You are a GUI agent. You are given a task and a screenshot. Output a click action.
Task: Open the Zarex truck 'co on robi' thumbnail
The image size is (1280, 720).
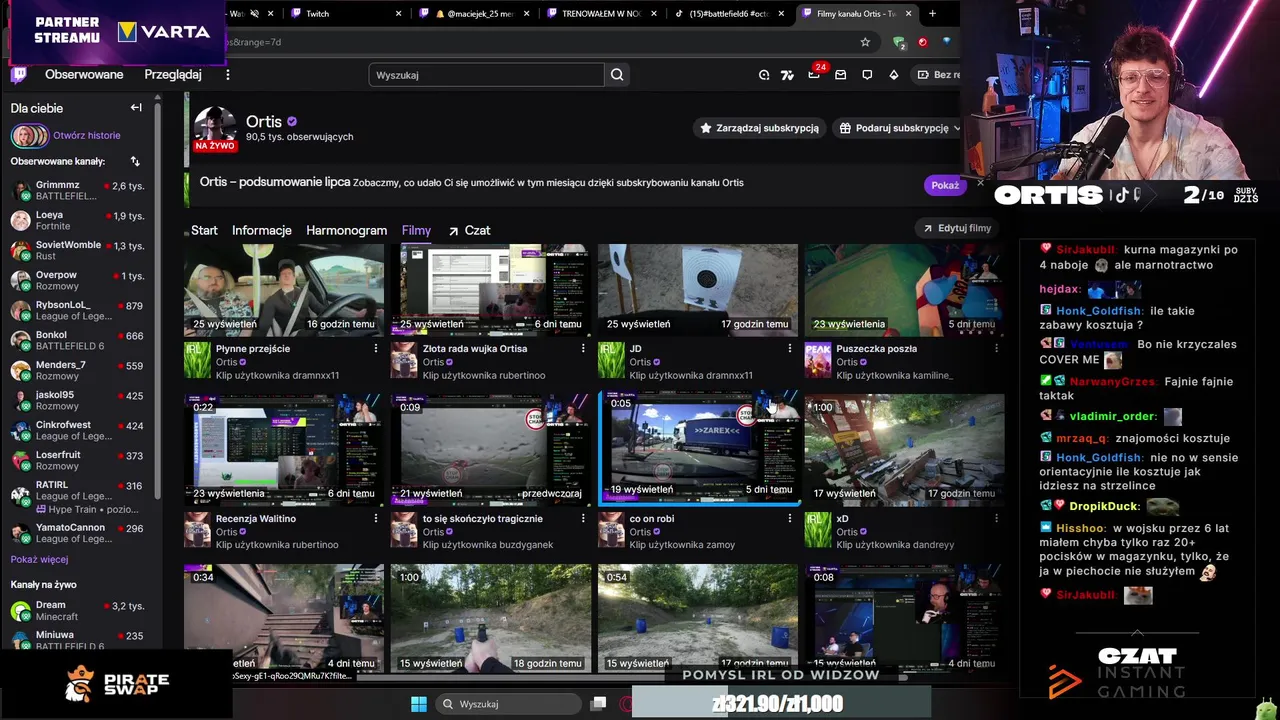(698, 449)
